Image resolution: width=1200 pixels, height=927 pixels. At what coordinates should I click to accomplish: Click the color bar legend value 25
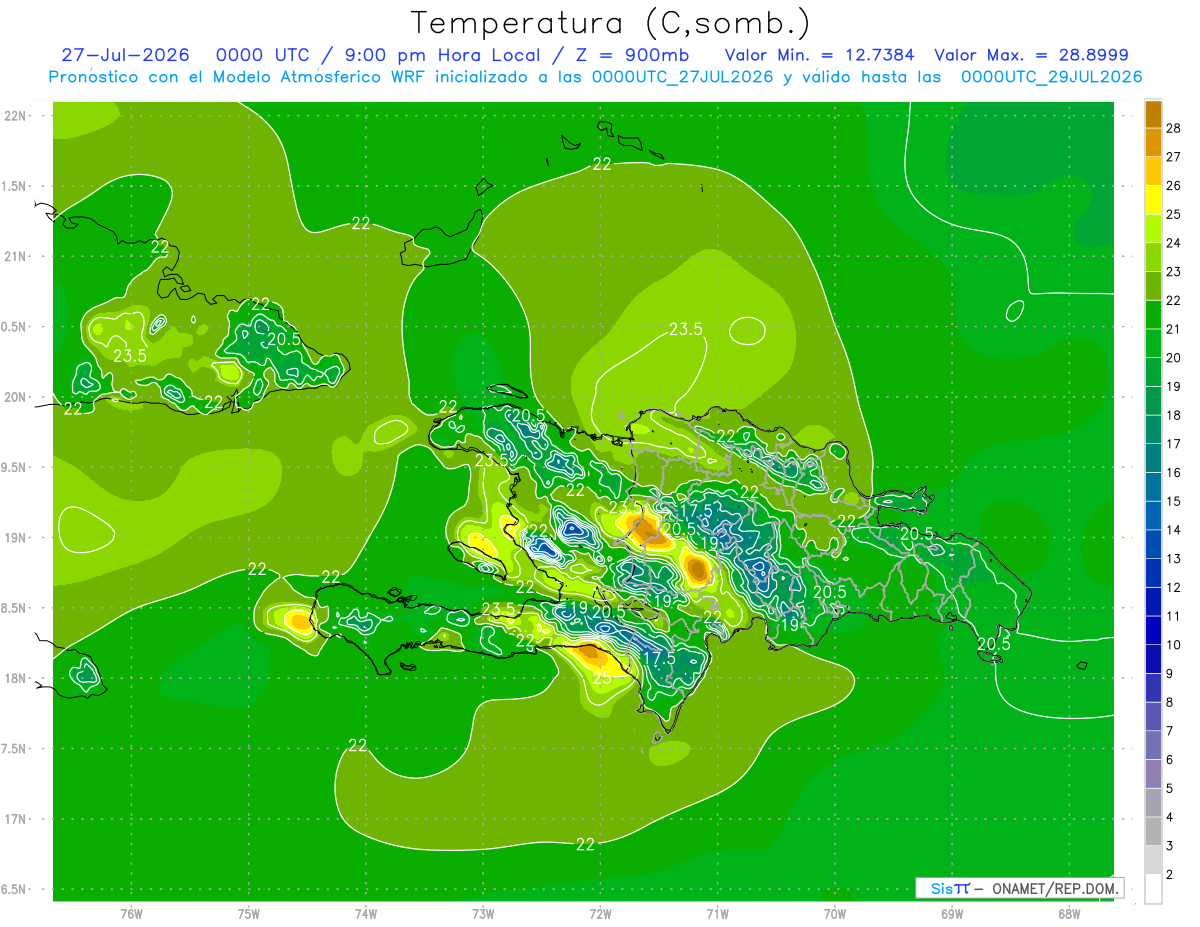point(1173,214)
